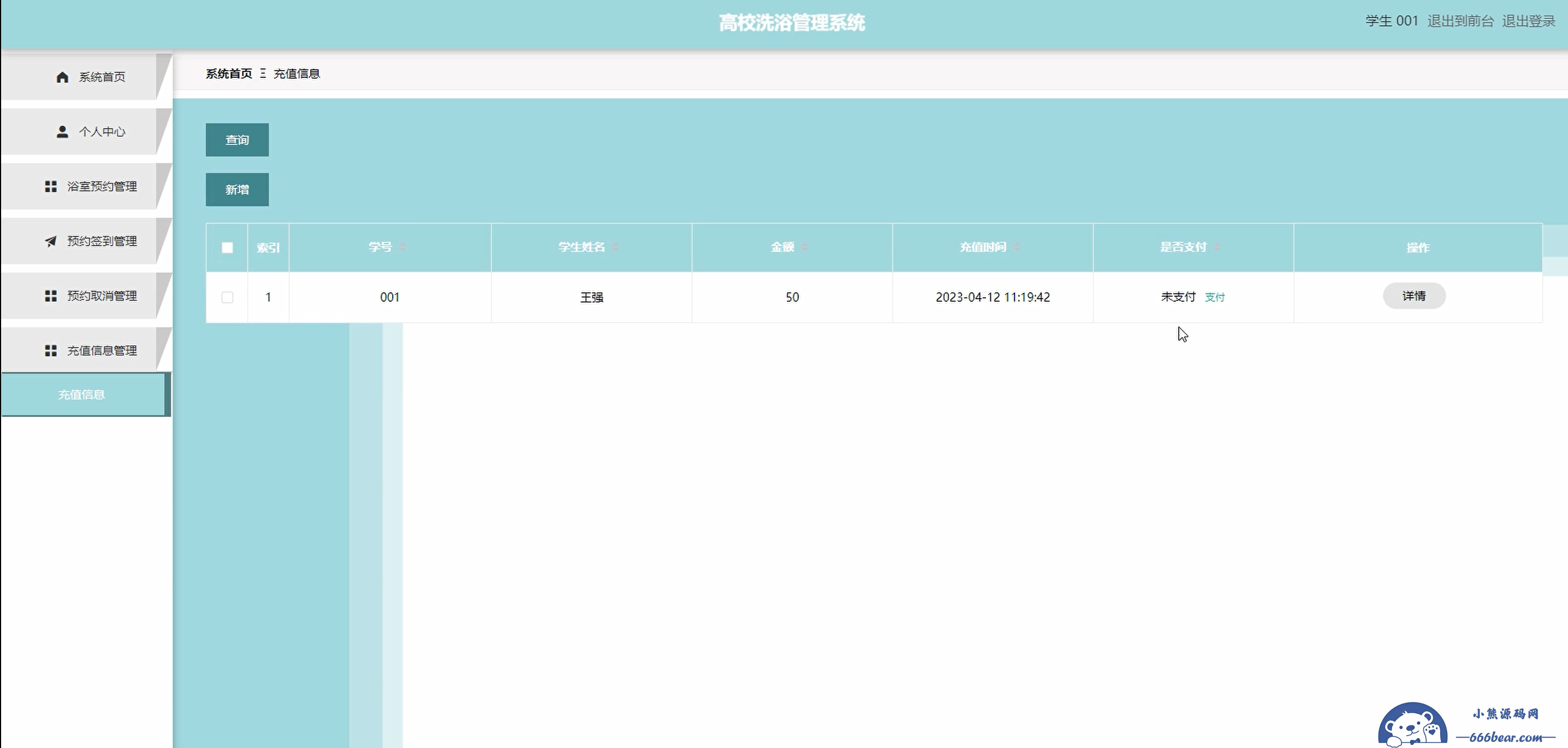Click the grid icon beside 充值信息管理
Viewport: 1568px width, 748px height.
(x=51, y=351)
